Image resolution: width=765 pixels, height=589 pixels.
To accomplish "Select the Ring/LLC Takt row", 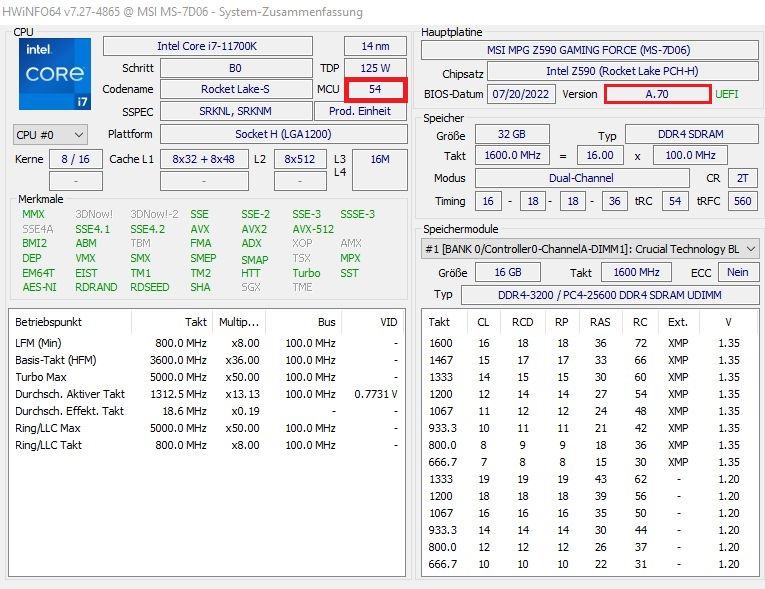I will tap(207, 445).
